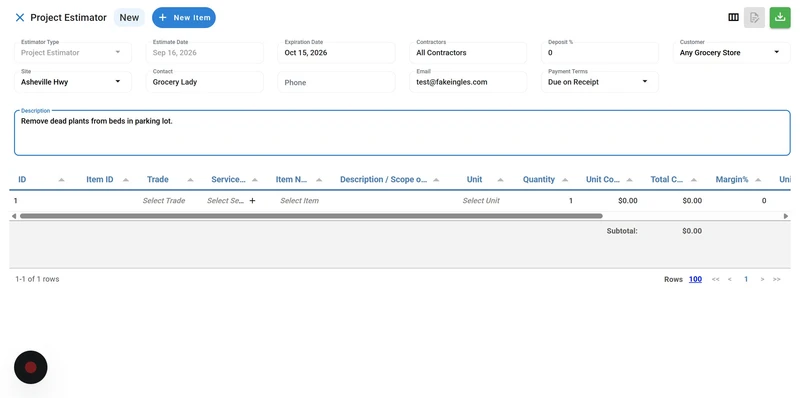
Task: Click the rows per page link 100
Action: (x=695, y=279)
